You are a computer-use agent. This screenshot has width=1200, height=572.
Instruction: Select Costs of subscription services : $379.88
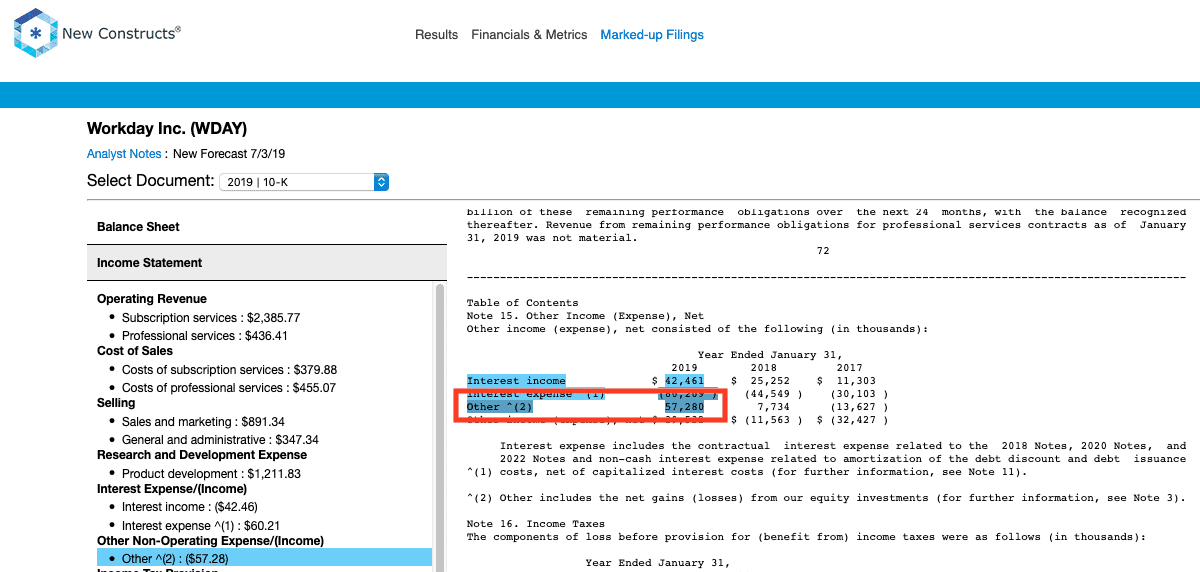tap(229, 370)
